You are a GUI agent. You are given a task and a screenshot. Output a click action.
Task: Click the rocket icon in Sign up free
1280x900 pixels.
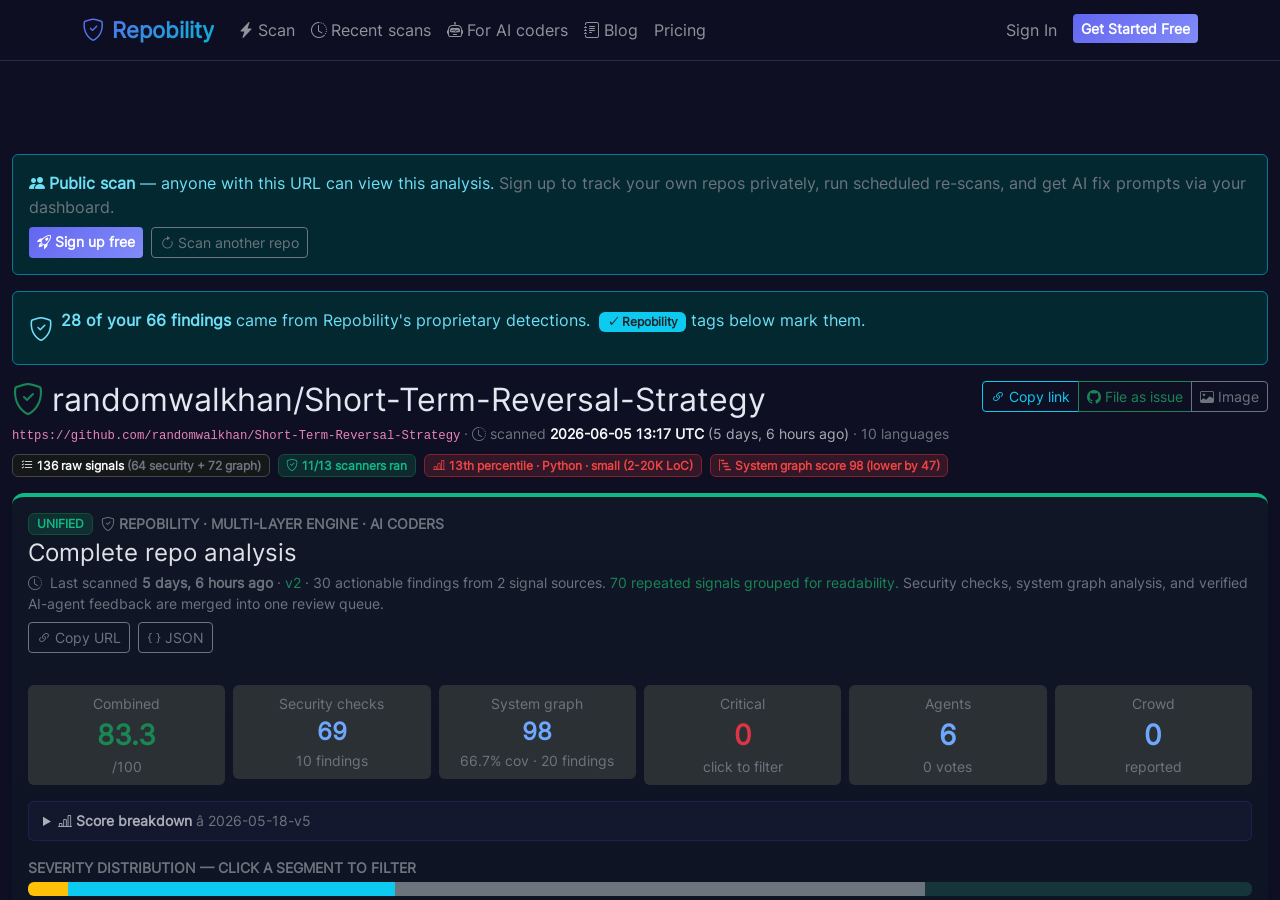tap(44, 242)
